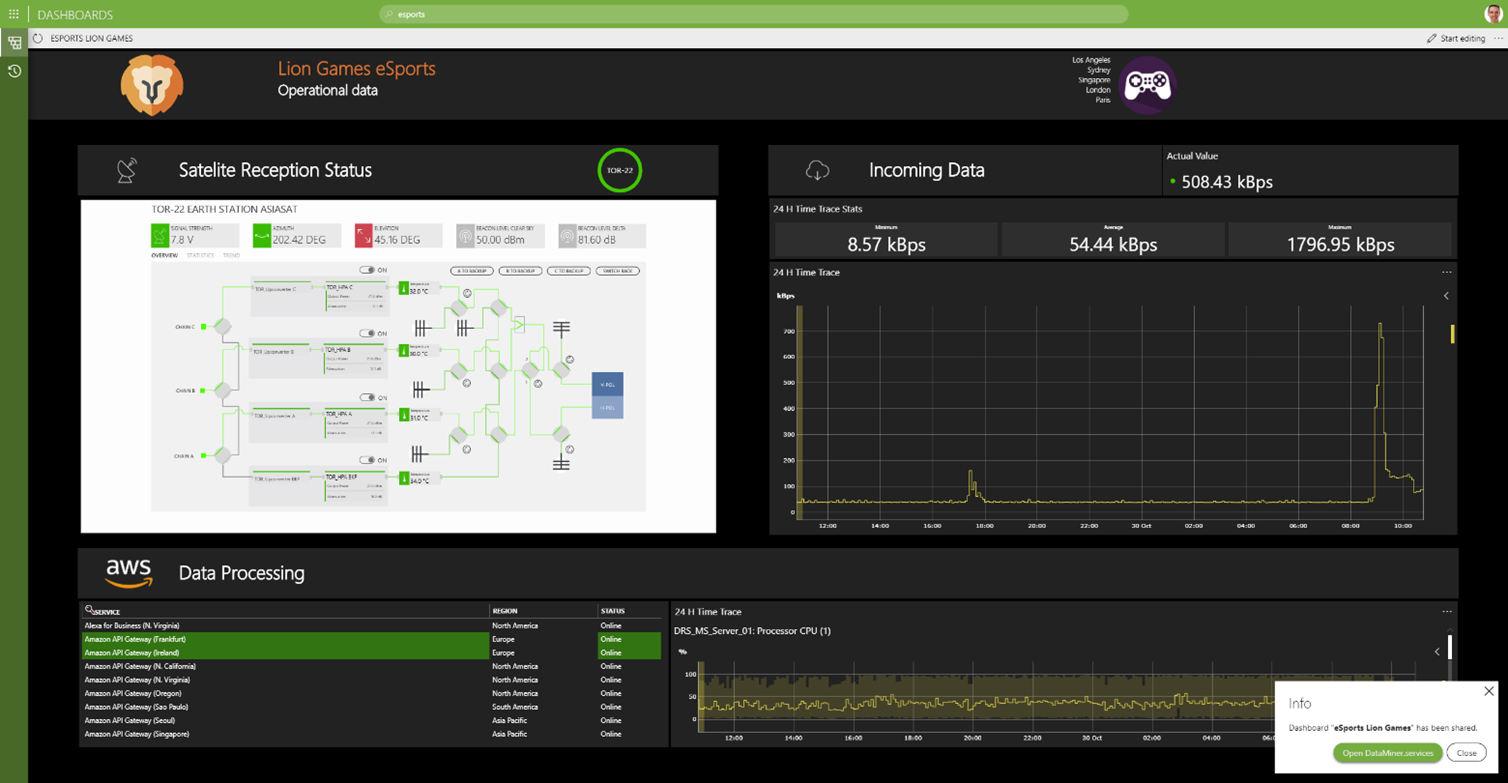Click the Chain C switch diamond
This screenshot has height=783, width=1508.
[223, 327]
